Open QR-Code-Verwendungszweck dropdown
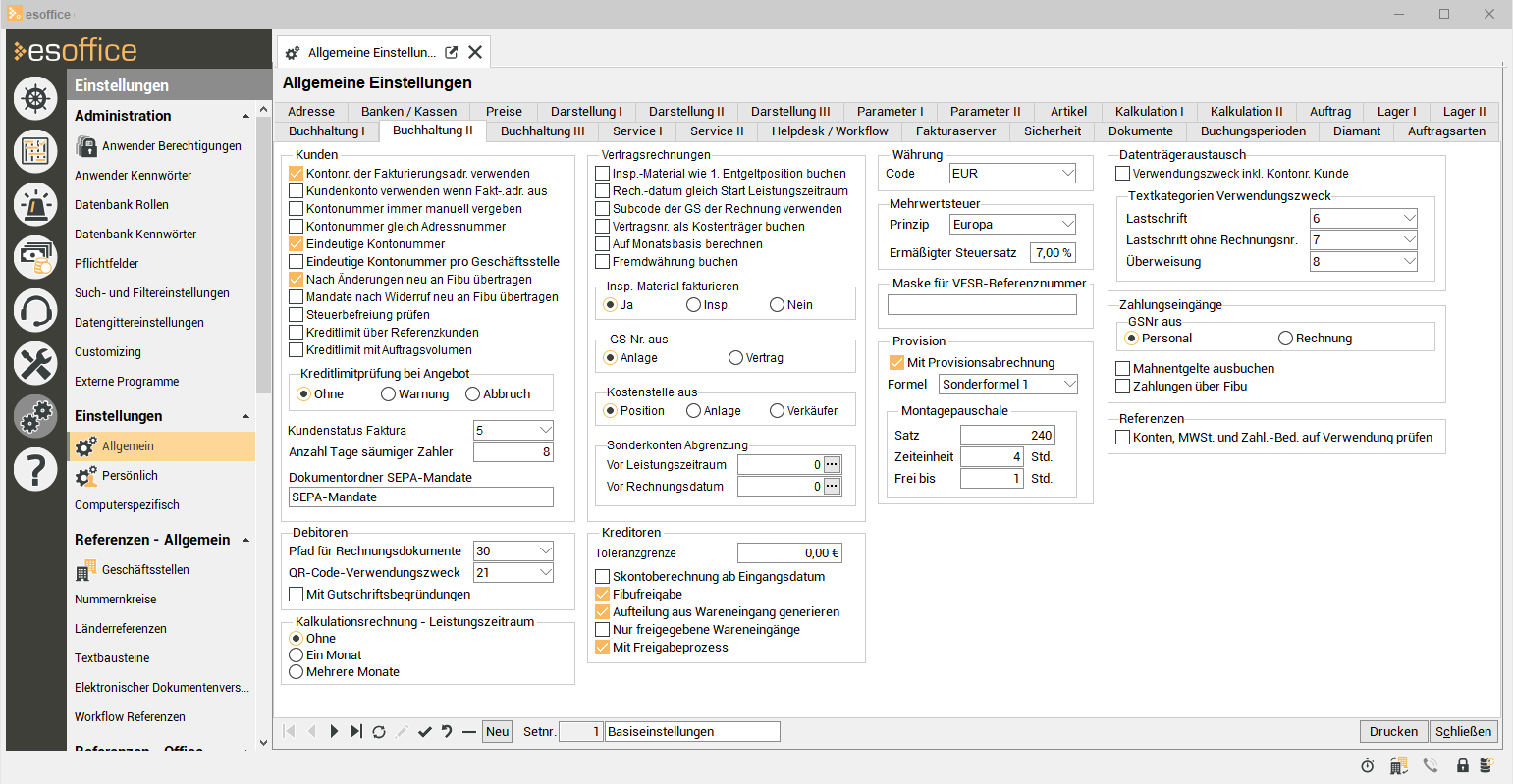 coord(546,573)
